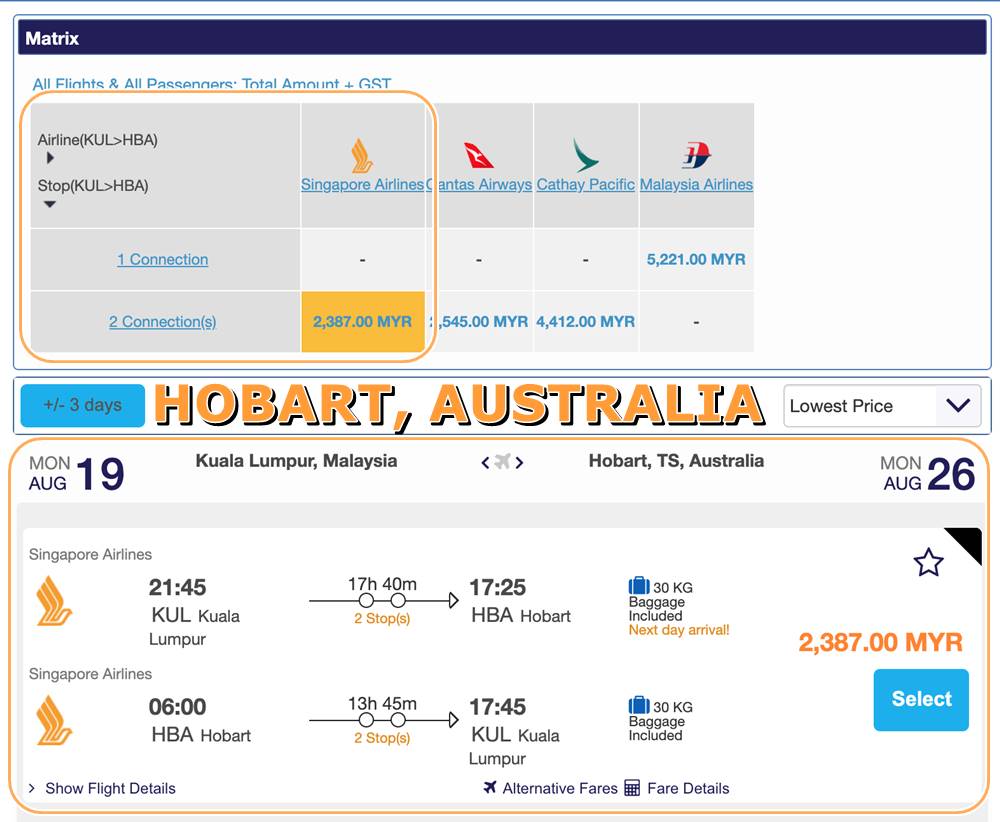Click the orange 2,387.00 MYR total price
Viewport: 1000px width, 822px height.
(880, 642)
